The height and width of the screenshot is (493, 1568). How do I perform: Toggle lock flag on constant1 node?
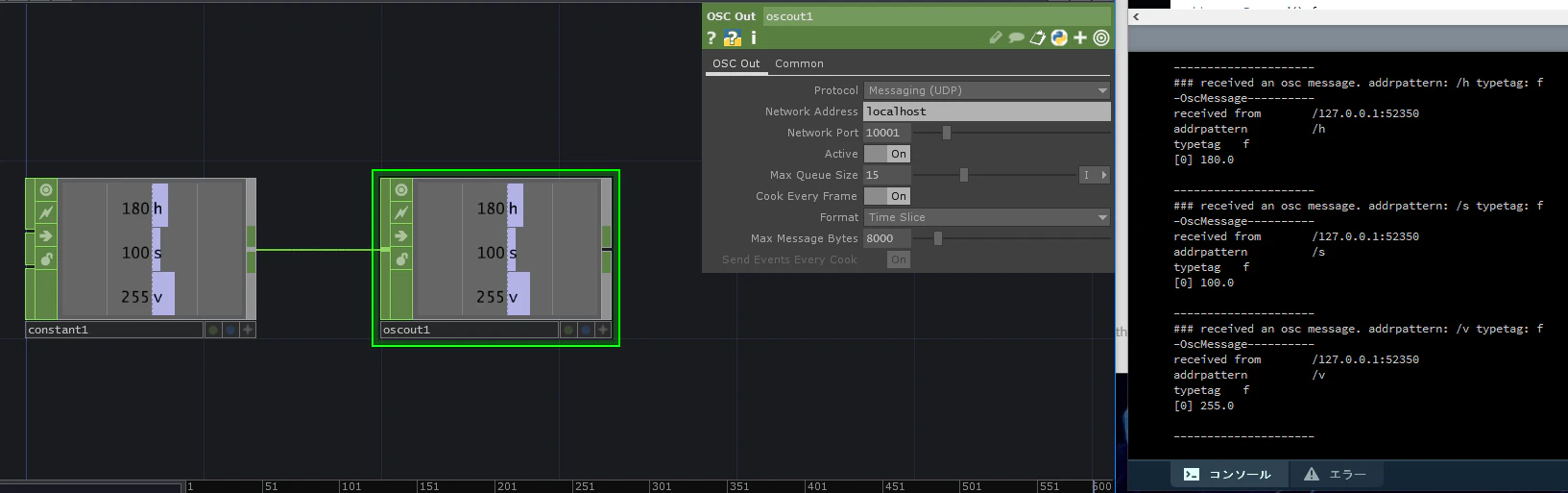(x=46, y=259)
